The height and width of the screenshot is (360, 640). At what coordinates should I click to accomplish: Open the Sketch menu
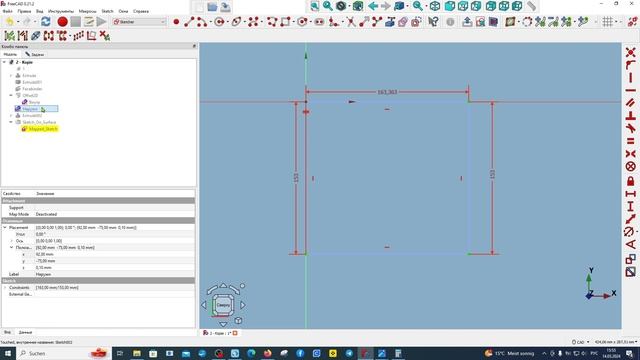(x=107, y=11)
